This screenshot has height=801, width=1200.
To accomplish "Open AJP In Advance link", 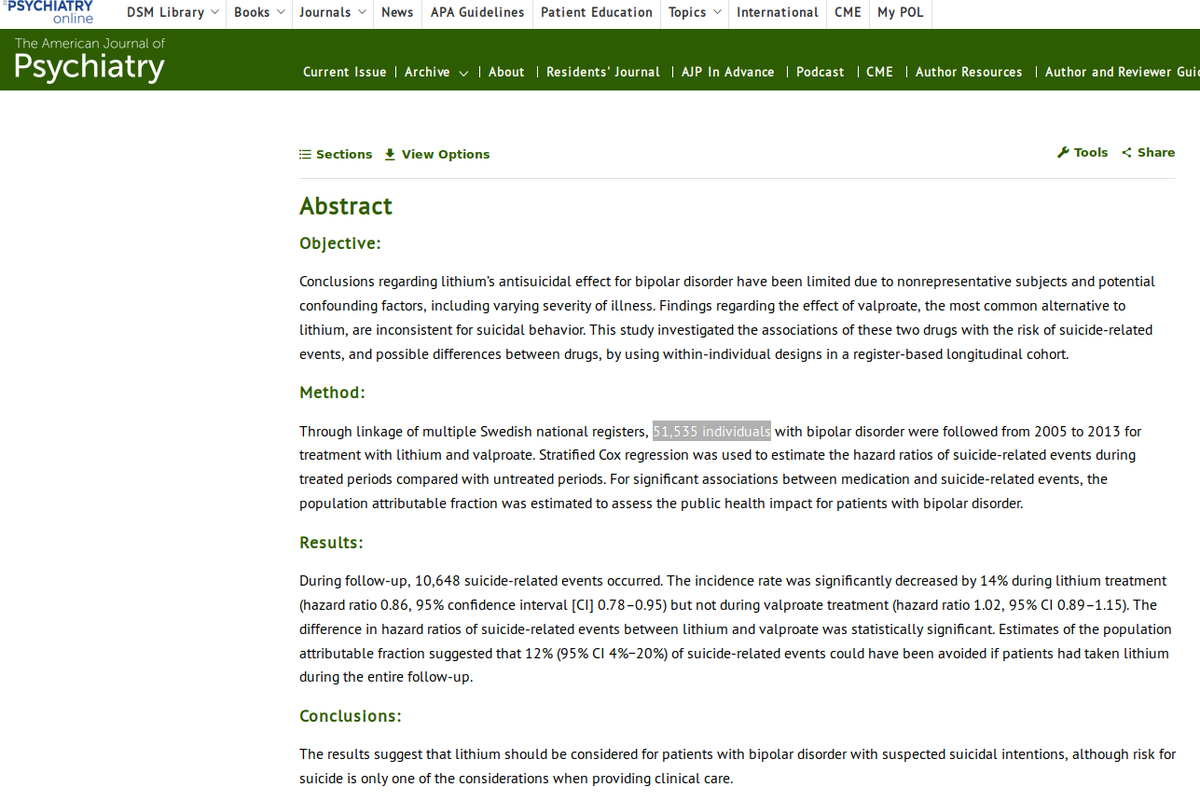I will [x=727, y=72].
